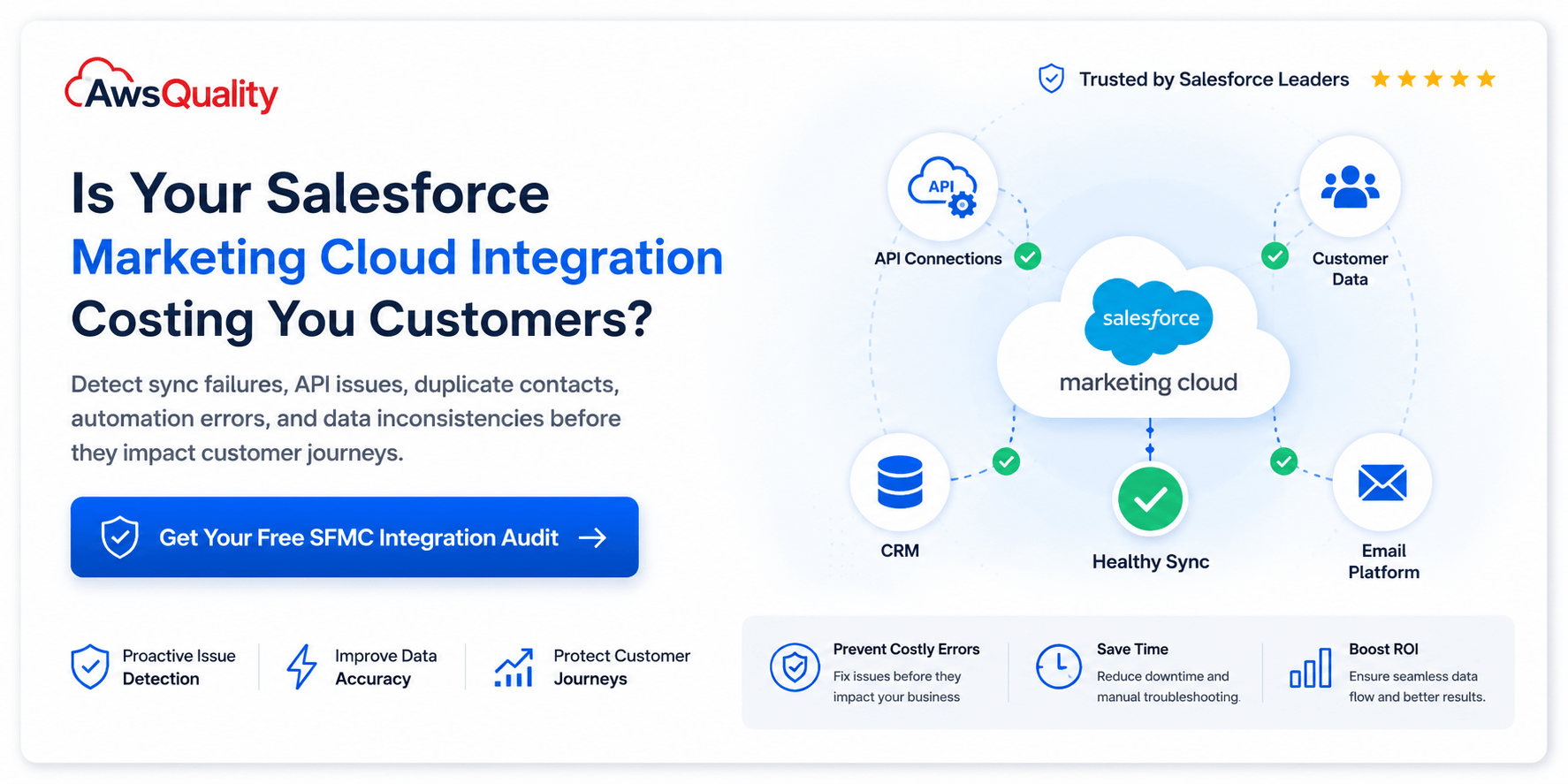Screen dimensions: 1568x784
Task: Click Fix issues before they impact text
Action: tap(896, 687)
